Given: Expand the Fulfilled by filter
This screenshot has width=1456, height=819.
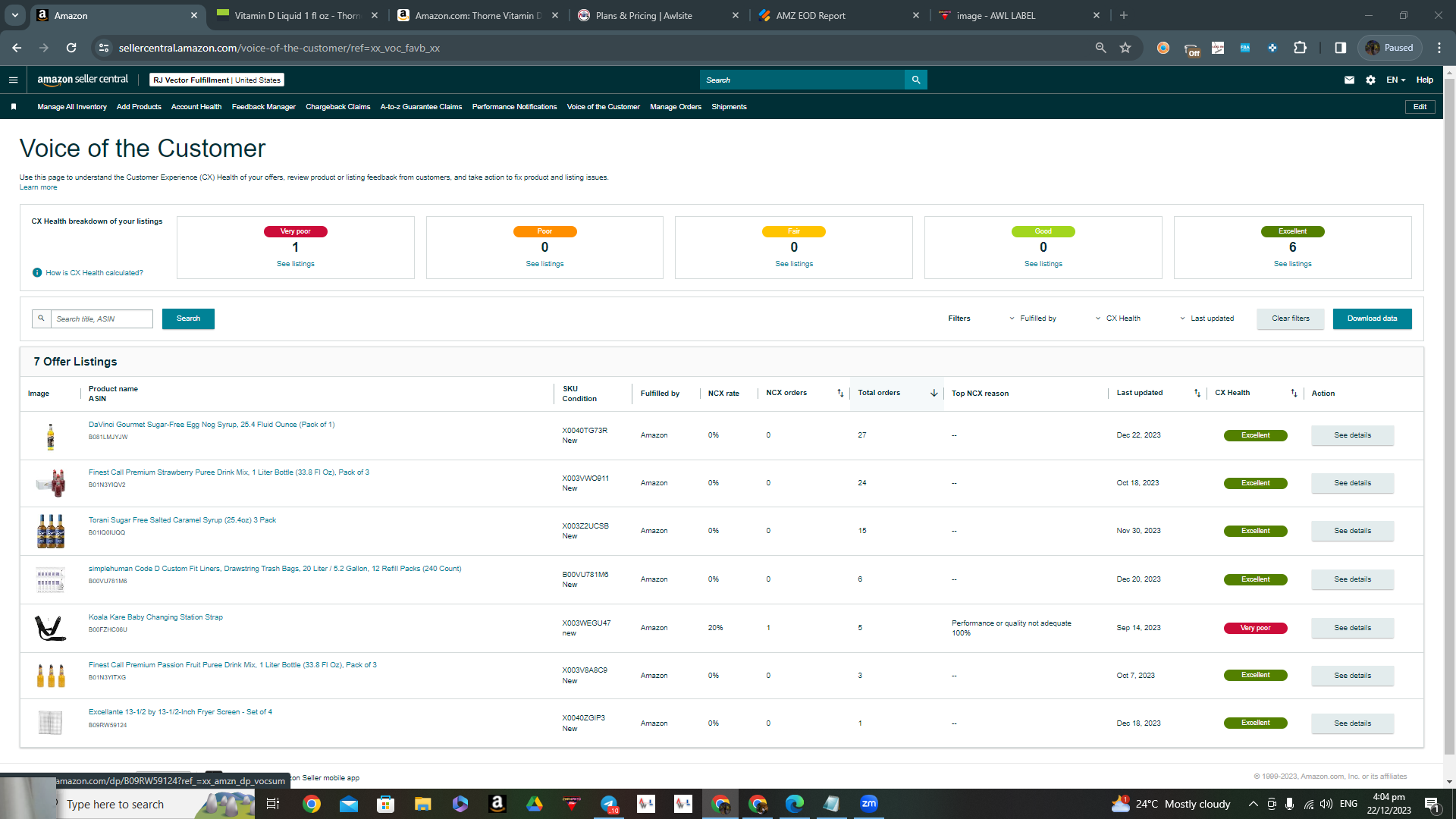Looking at the screenshot, I should pos(1032,318).
